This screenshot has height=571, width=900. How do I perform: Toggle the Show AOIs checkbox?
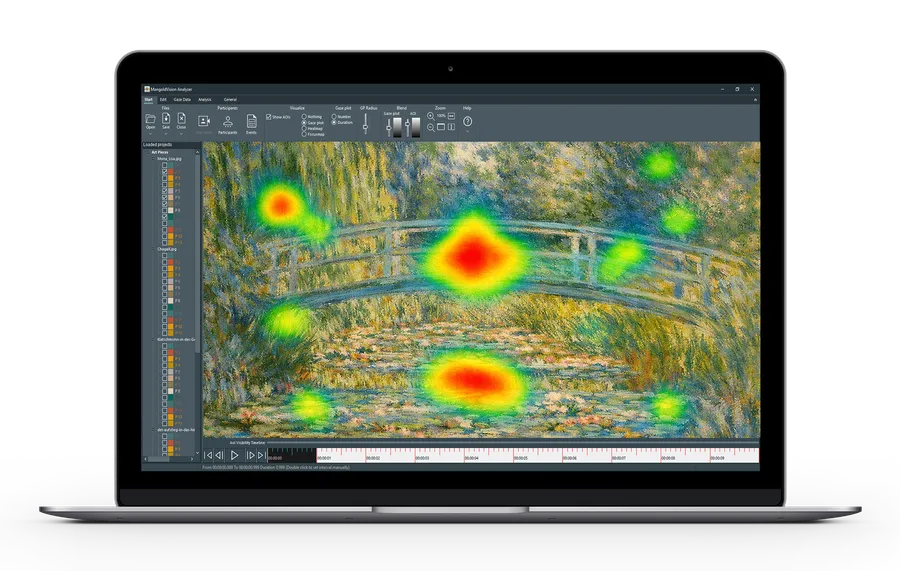click(269, 117)
